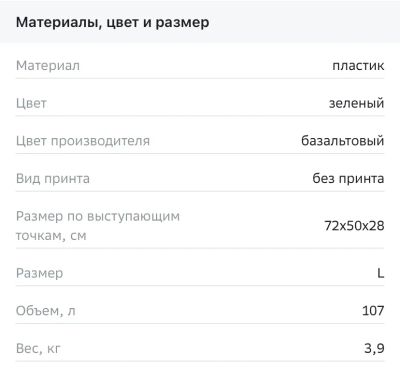Click the 'Материалы, цвет и размер' section header
The width and height of the screenshot is (400, 378).
coord(113,23)
